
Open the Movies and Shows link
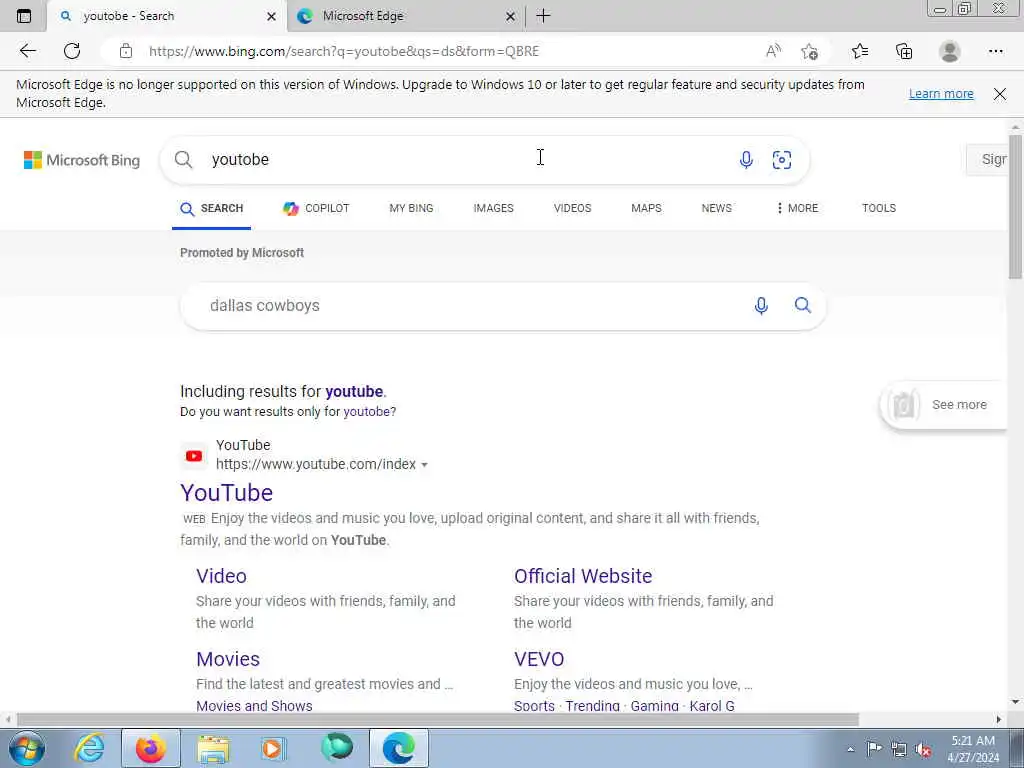[254, 706]
